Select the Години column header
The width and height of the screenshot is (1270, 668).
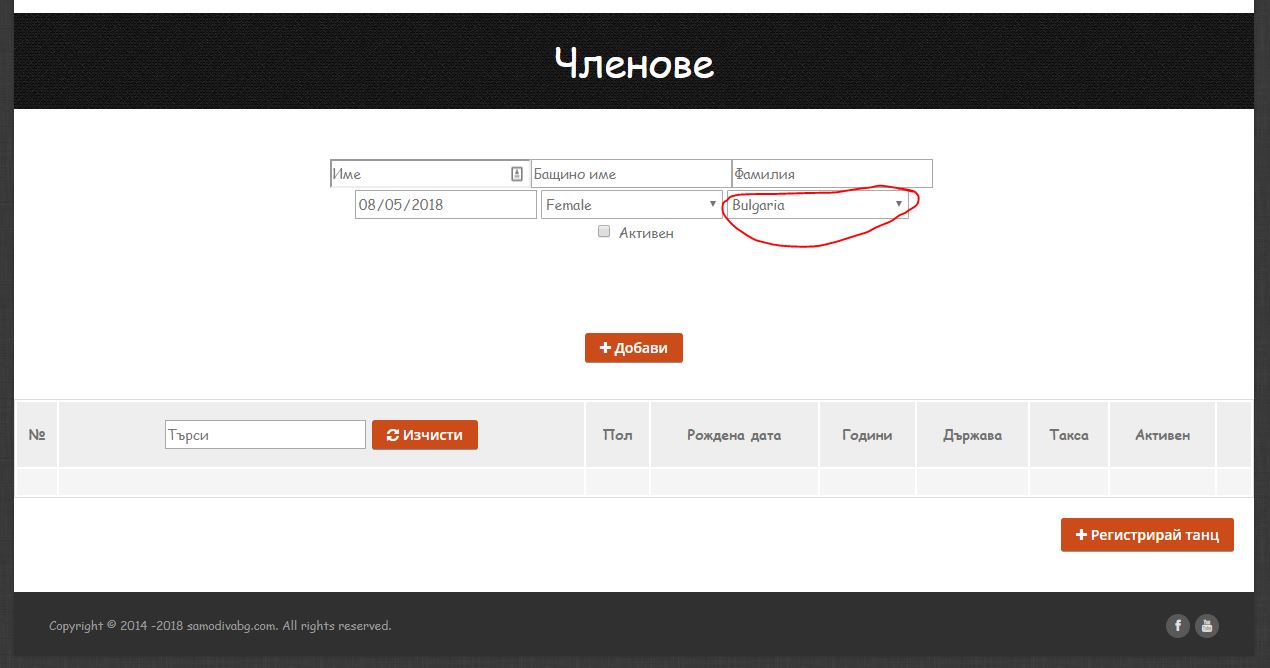tap(866, 435)
